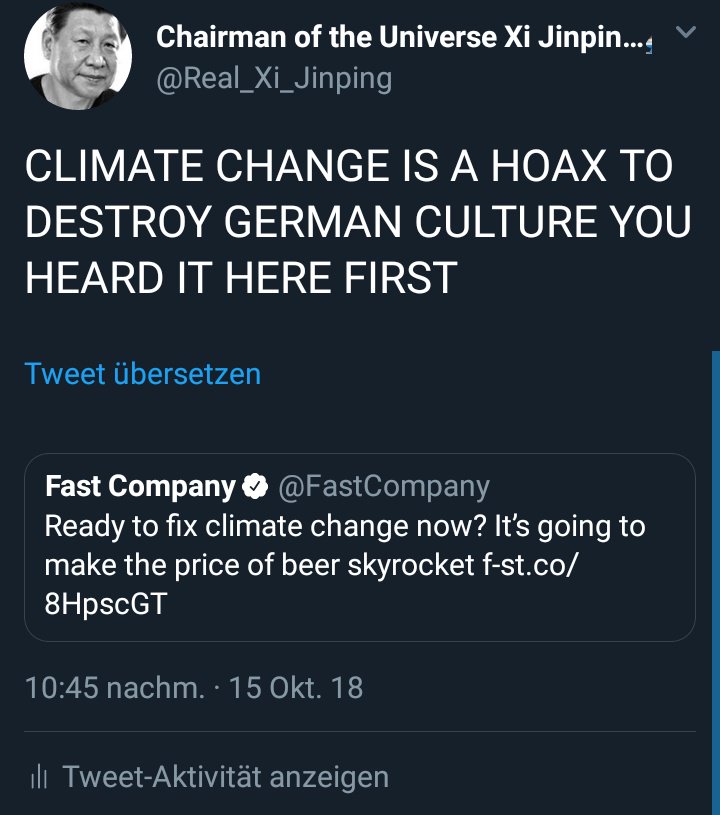Click the '10:45 nachm.' timestamp
Screen dimensions: 720x815
[115, 688]
